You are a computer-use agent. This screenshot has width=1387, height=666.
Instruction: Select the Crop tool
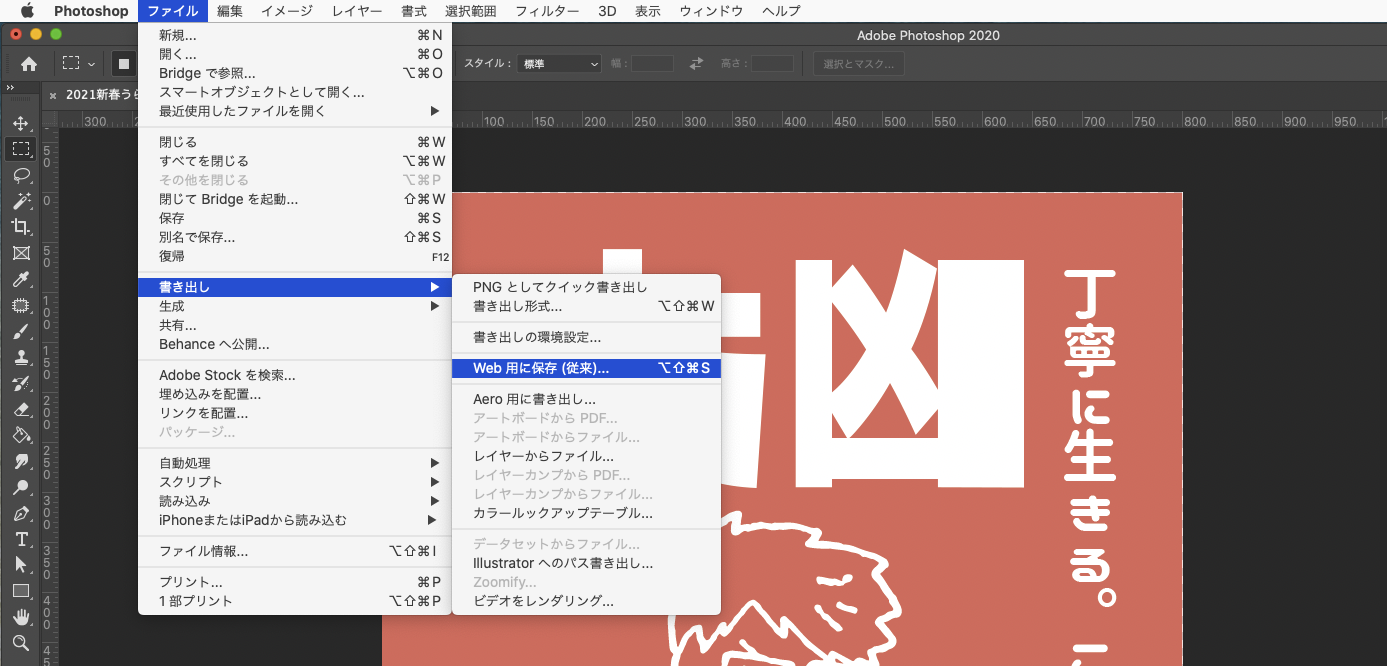pos(21,227)
